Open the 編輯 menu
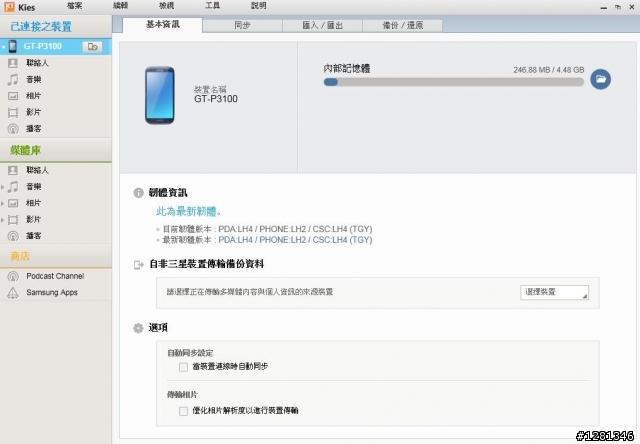This screenshot has width=640, height=444. [x=120, y=6]
